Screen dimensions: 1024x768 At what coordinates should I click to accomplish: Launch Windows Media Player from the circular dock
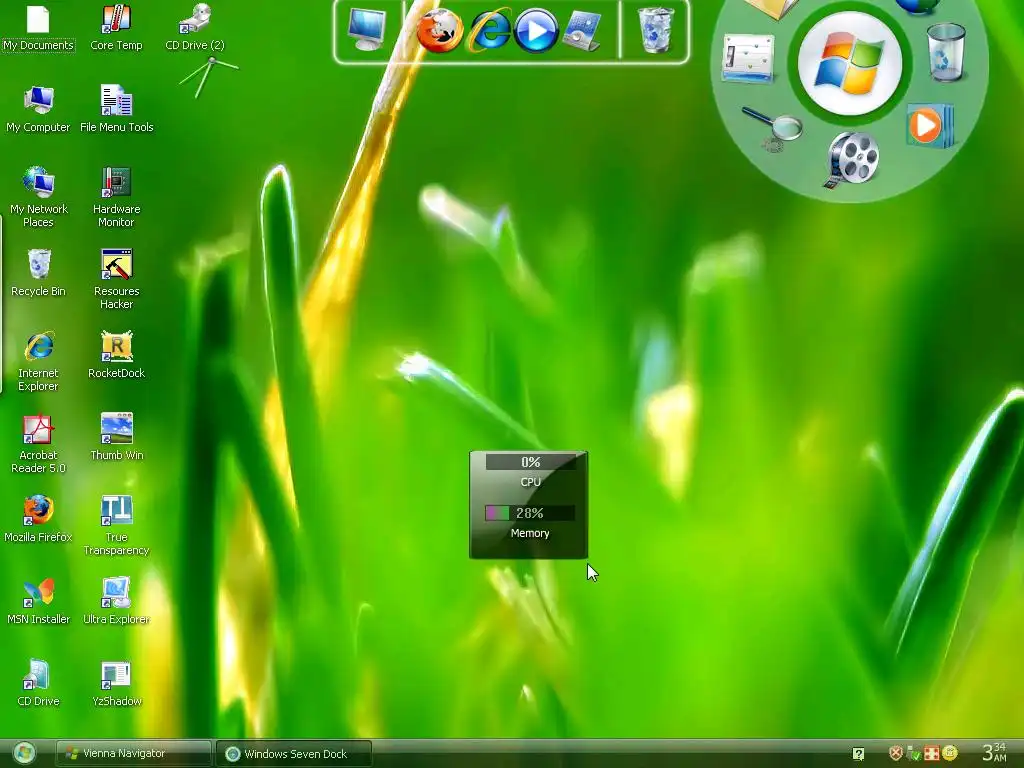tap(929, 126)
